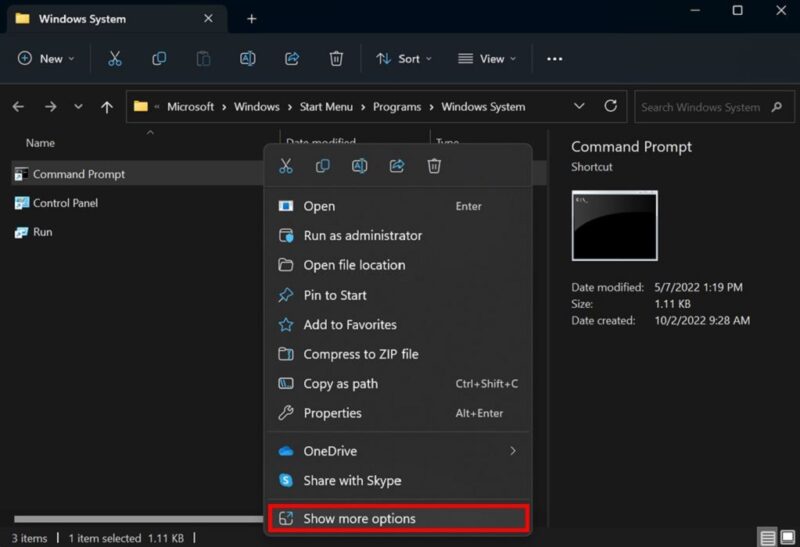The height and width of the screenshot is (547, 800).
Task: Click the Cut icon in context menu
Action: (x=286, y=166)
